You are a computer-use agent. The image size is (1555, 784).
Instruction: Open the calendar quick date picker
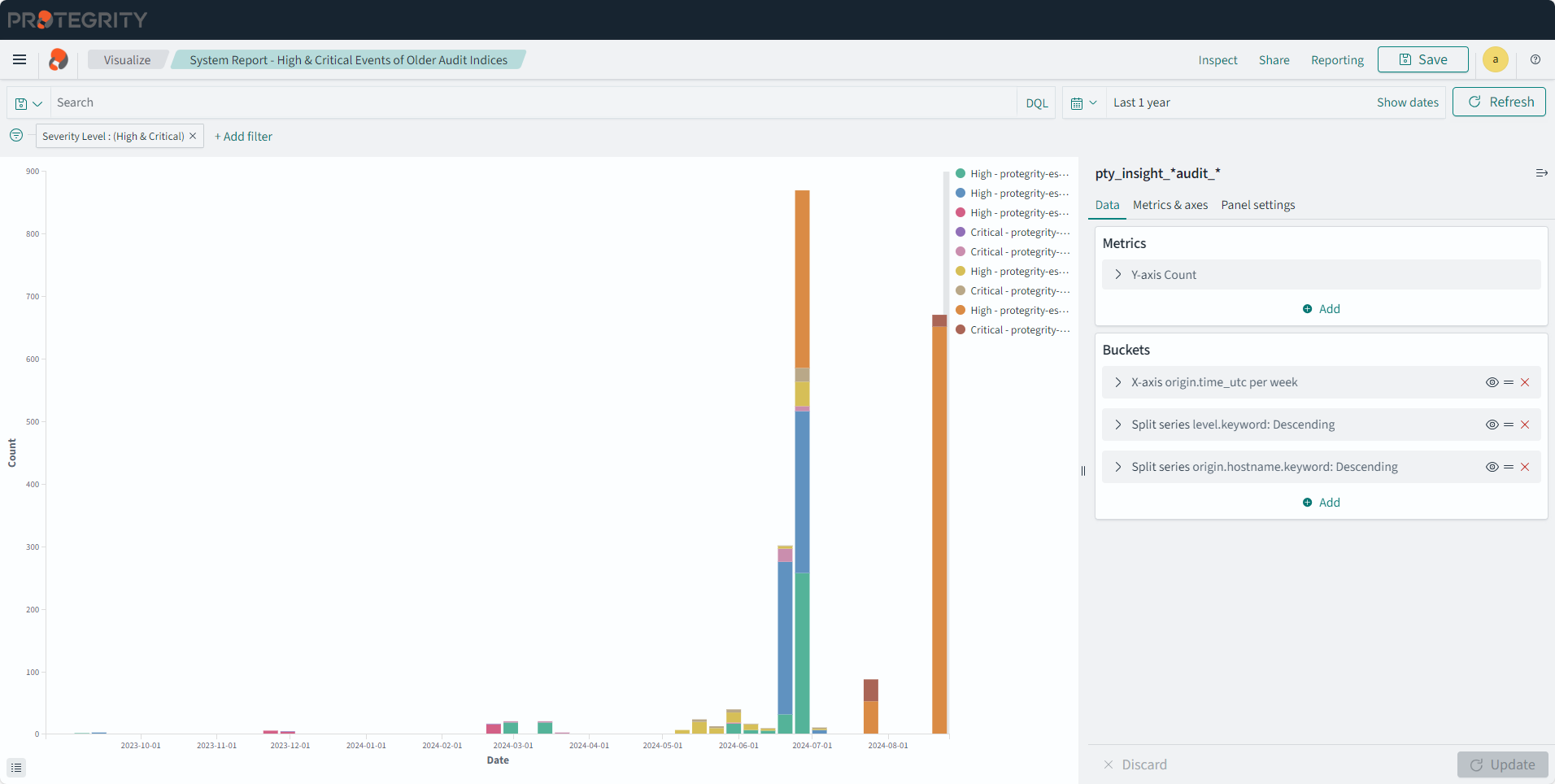pos(1084,103)
